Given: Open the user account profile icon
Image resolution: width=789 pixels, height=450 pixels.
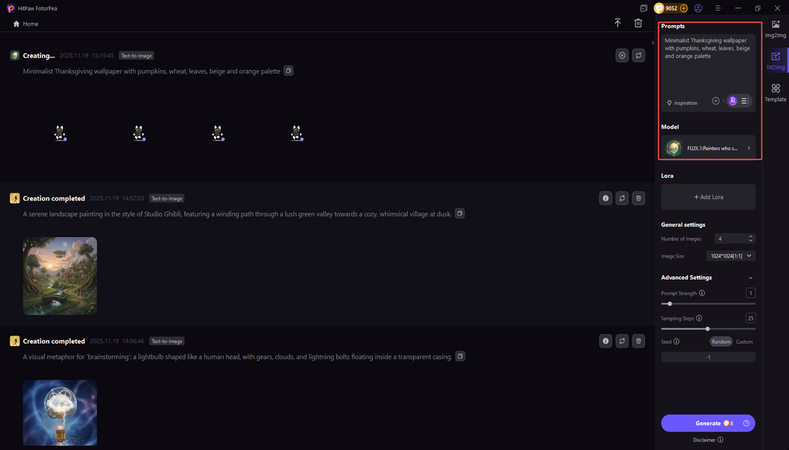Looking at the screenshot, I should [x=698, y=8].
